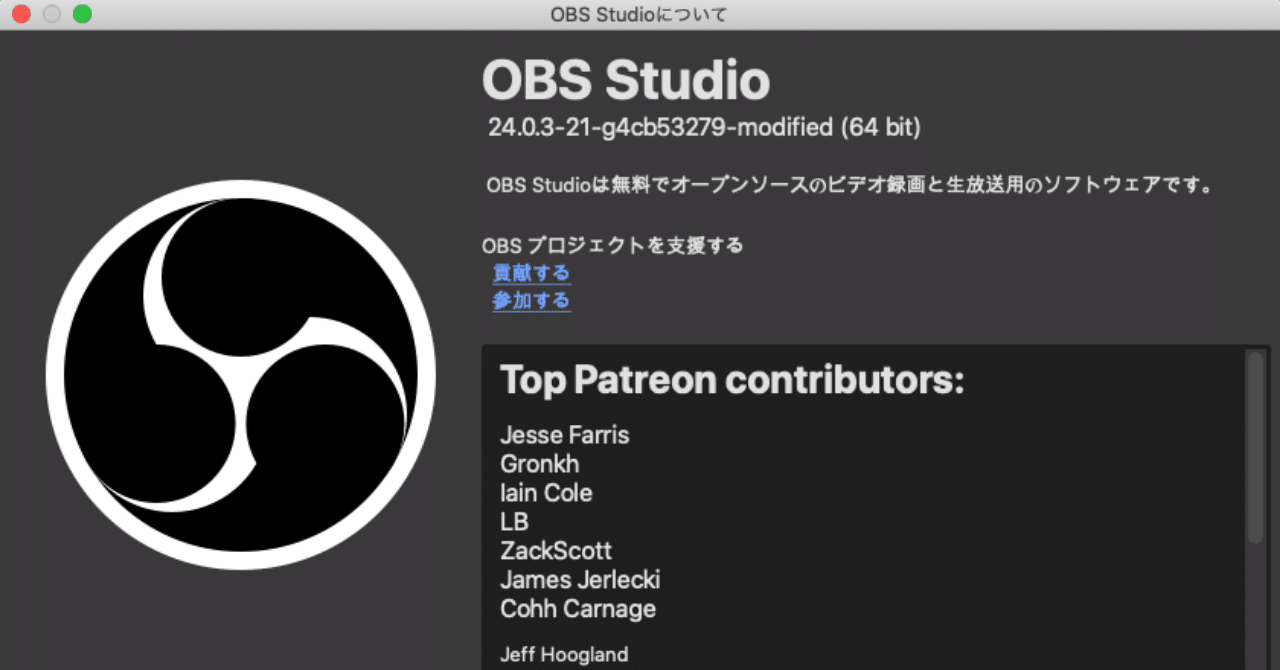Viewport: 1280px width, 670px height.
Task: Click the window title OBS Studioについて
Action: pyautogui.click(x=639, y=15)
